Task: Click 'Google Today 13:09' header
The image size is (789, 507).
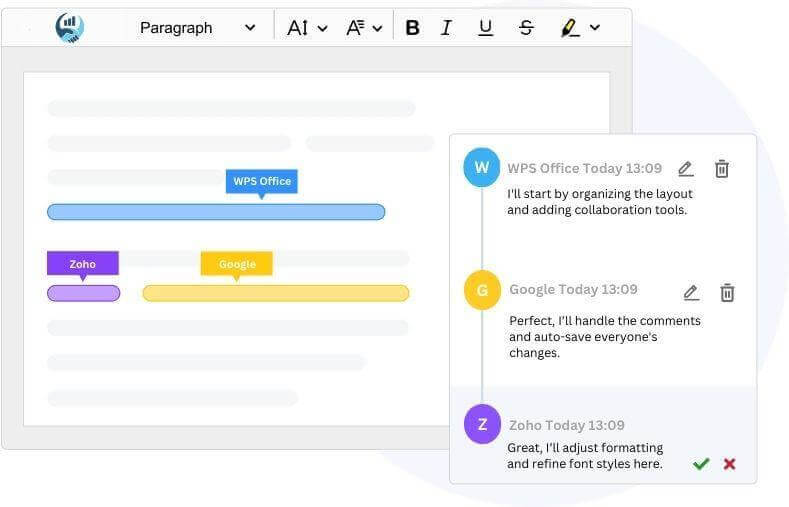Action: coord(573,289)
